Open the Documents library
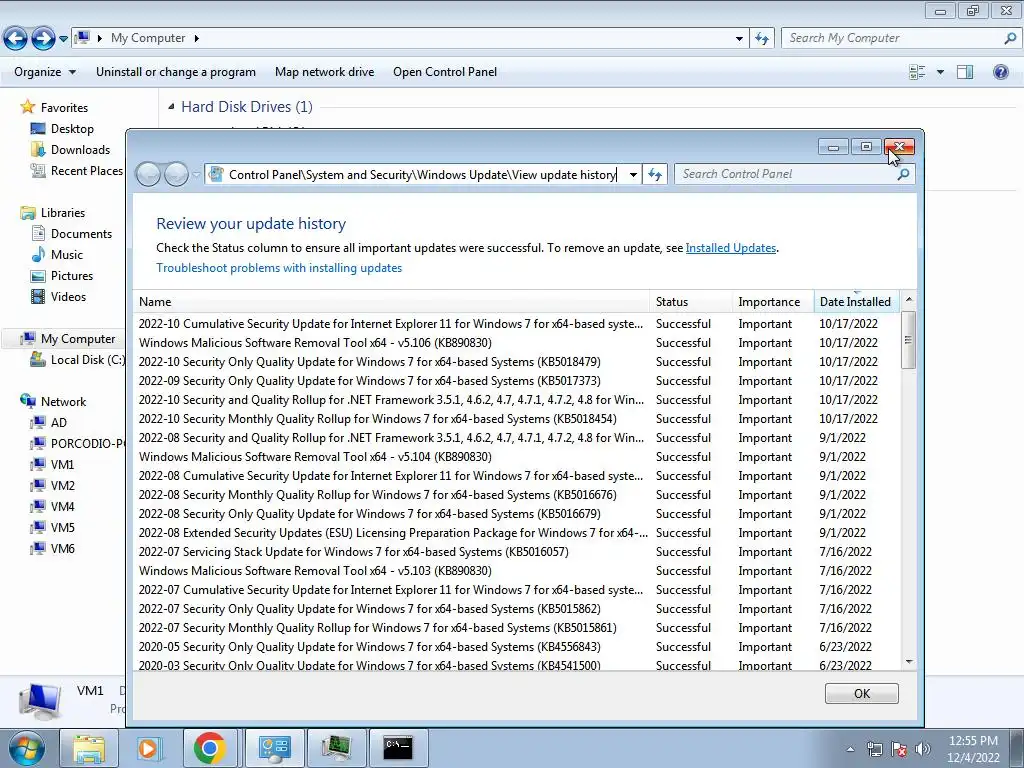This screenshot has height=768, width=1024. (x=81, y=234)
